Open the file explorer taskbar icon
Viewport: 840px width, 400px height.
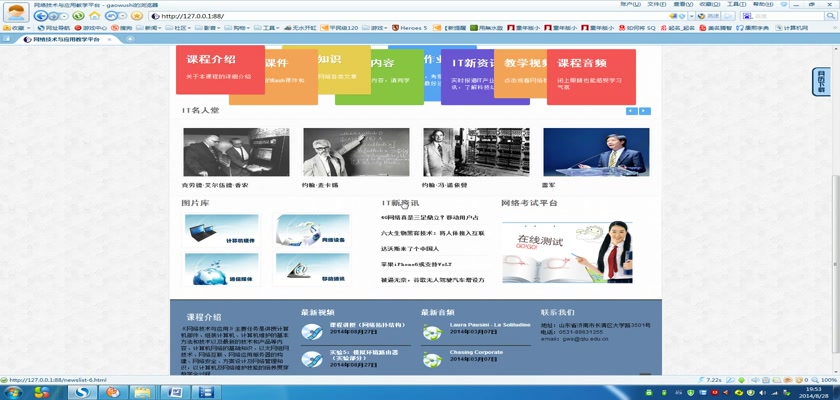point(144,393)
